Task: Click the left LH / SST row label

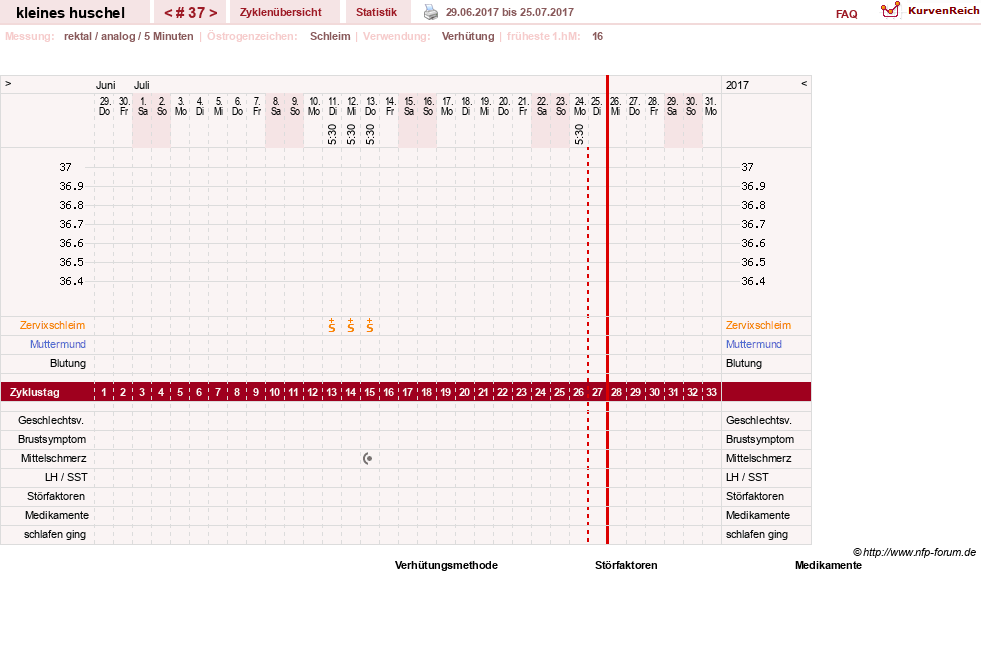Action: (66, 478)
